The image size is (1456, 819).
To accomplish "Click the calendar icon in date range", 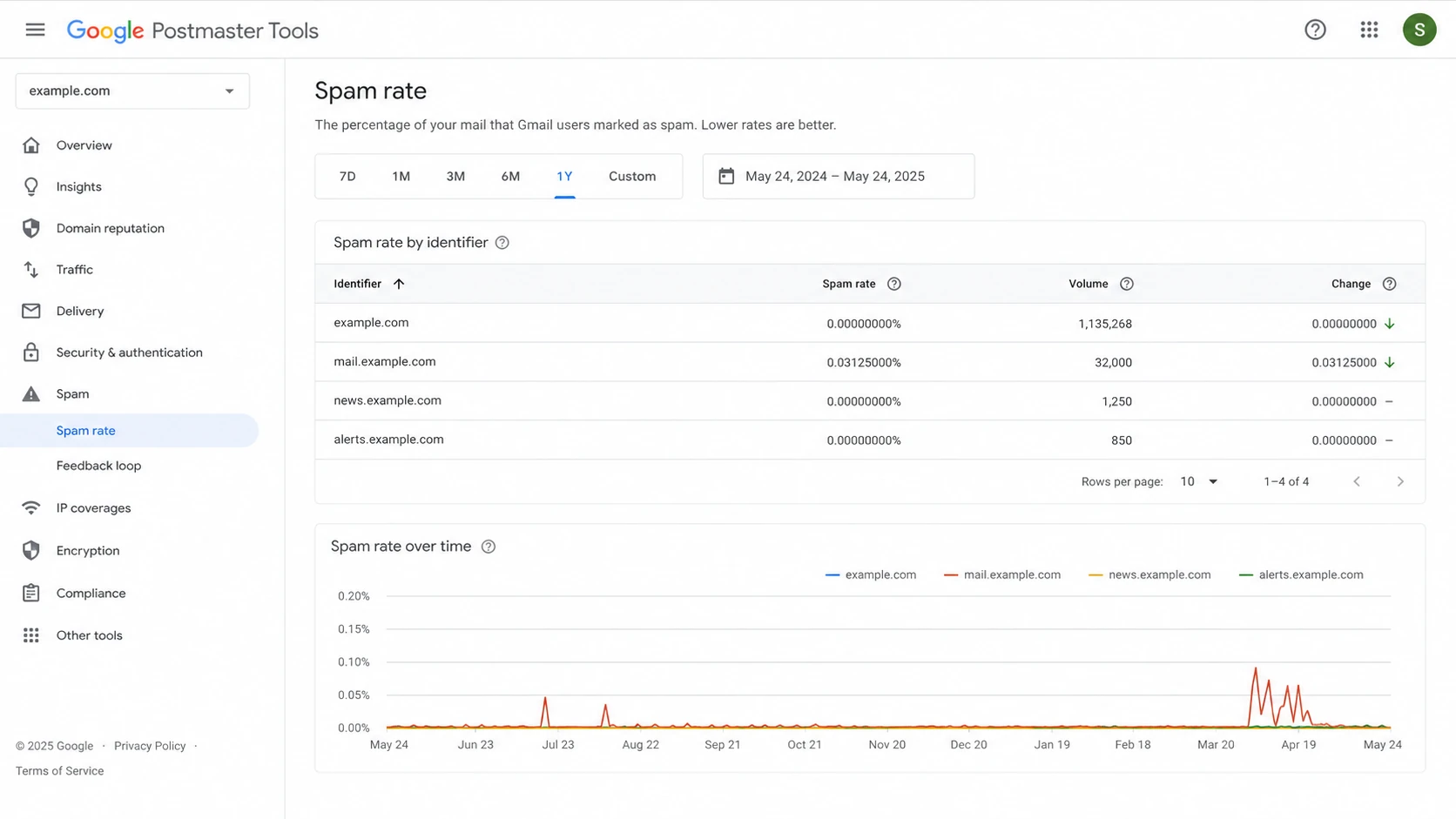I will coord(726,176).
